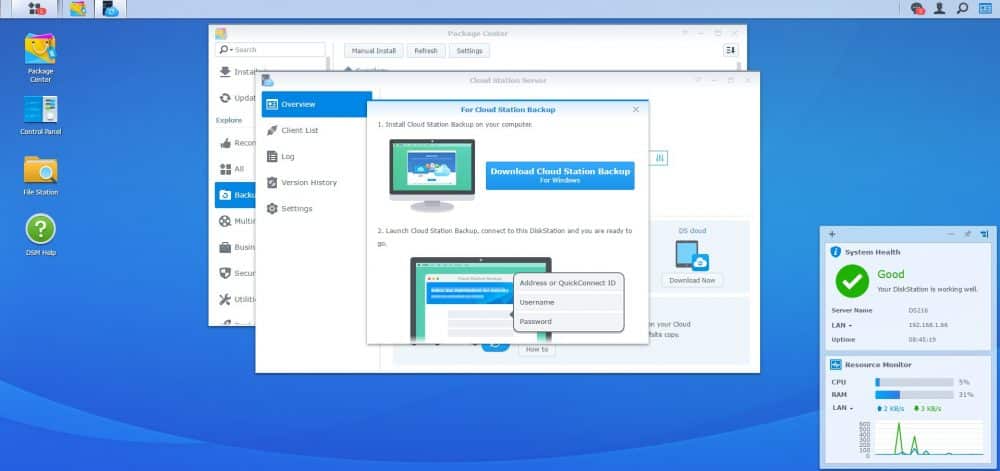Screen dimensions: 1000x471
Task: Click the Package Center search field
Action: coord(270,50)
